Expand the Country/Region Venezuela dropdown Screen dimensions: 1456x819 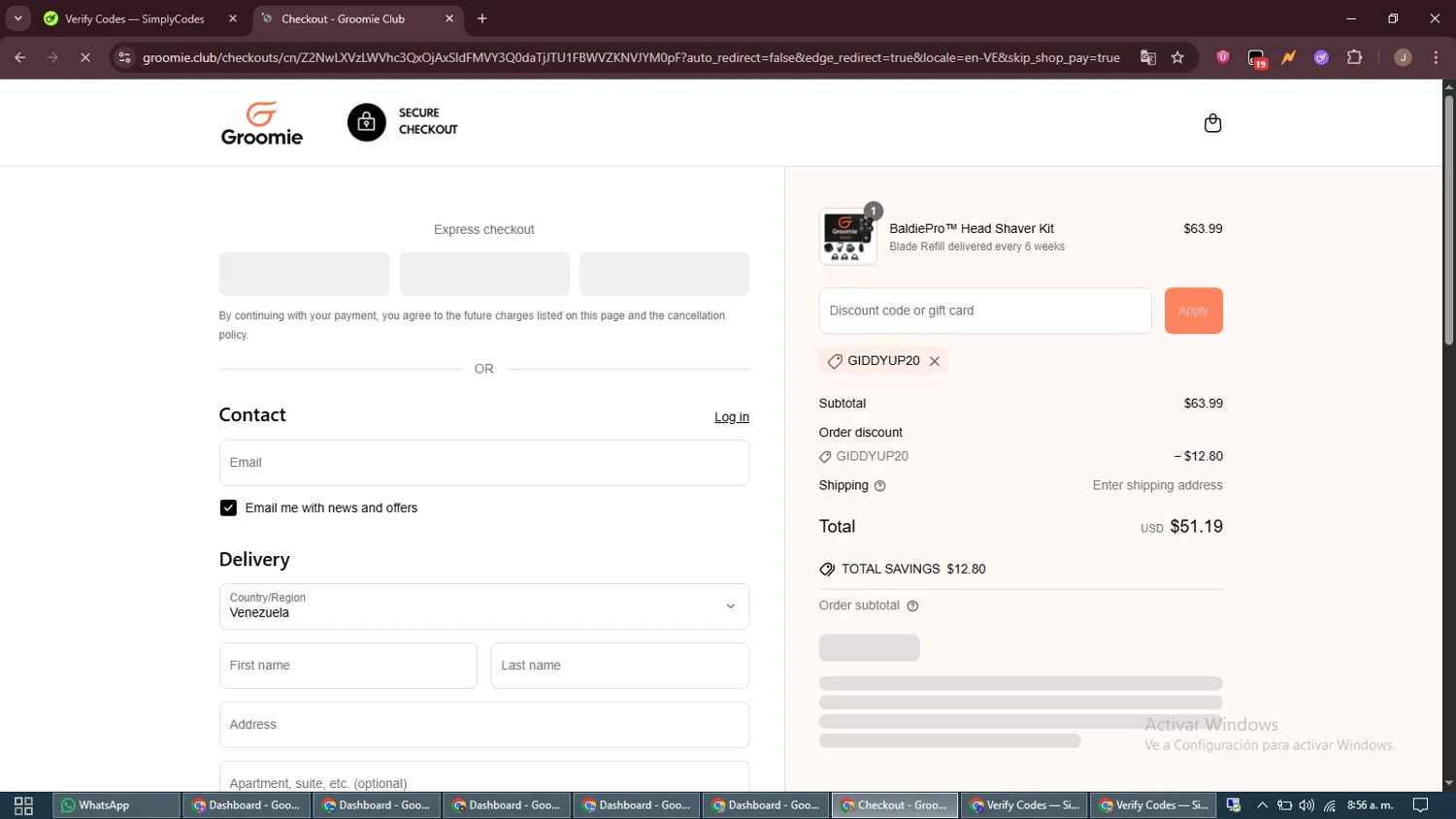484,606
